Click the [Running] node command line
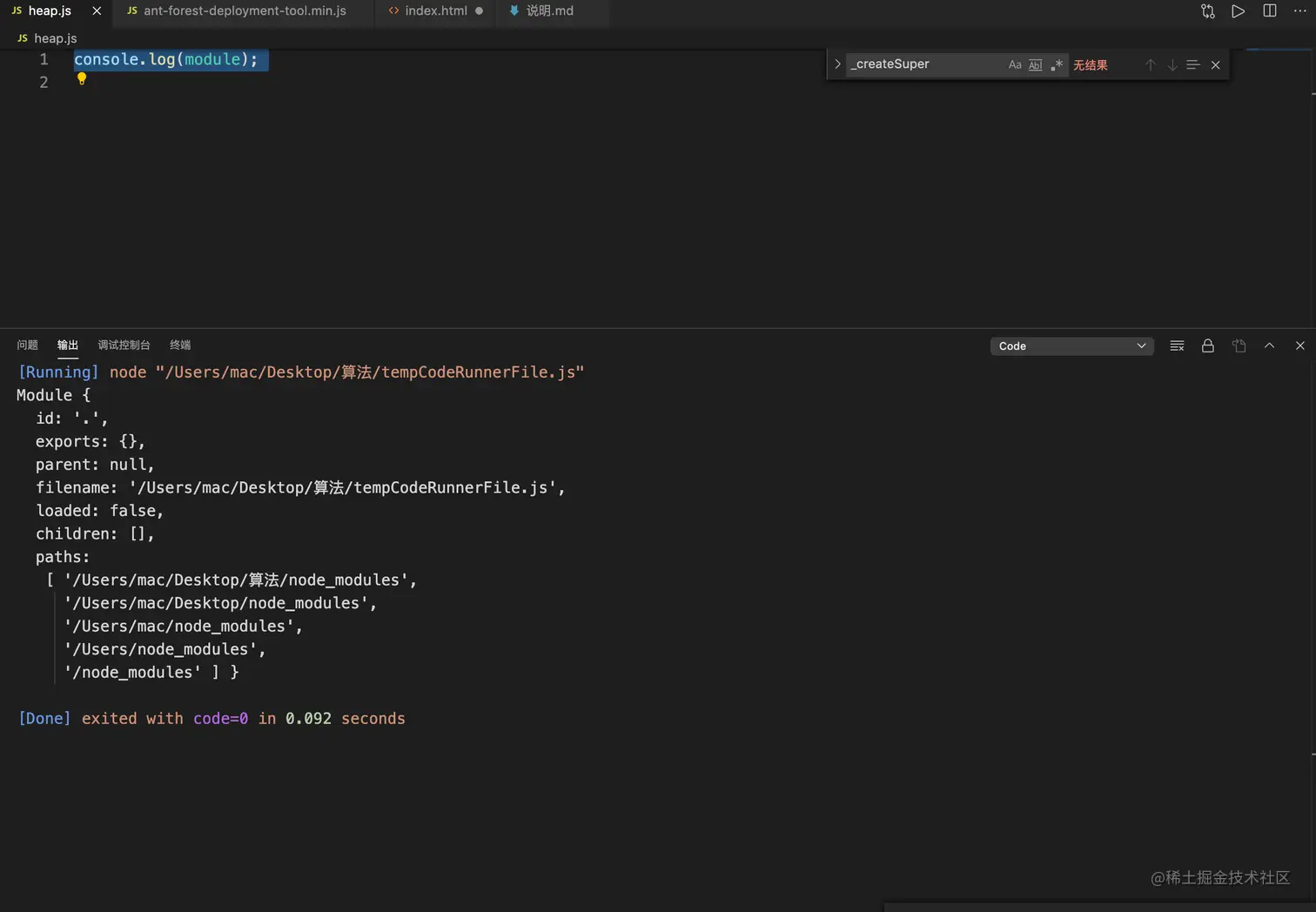1316x912 pixels. coord(301,372)
